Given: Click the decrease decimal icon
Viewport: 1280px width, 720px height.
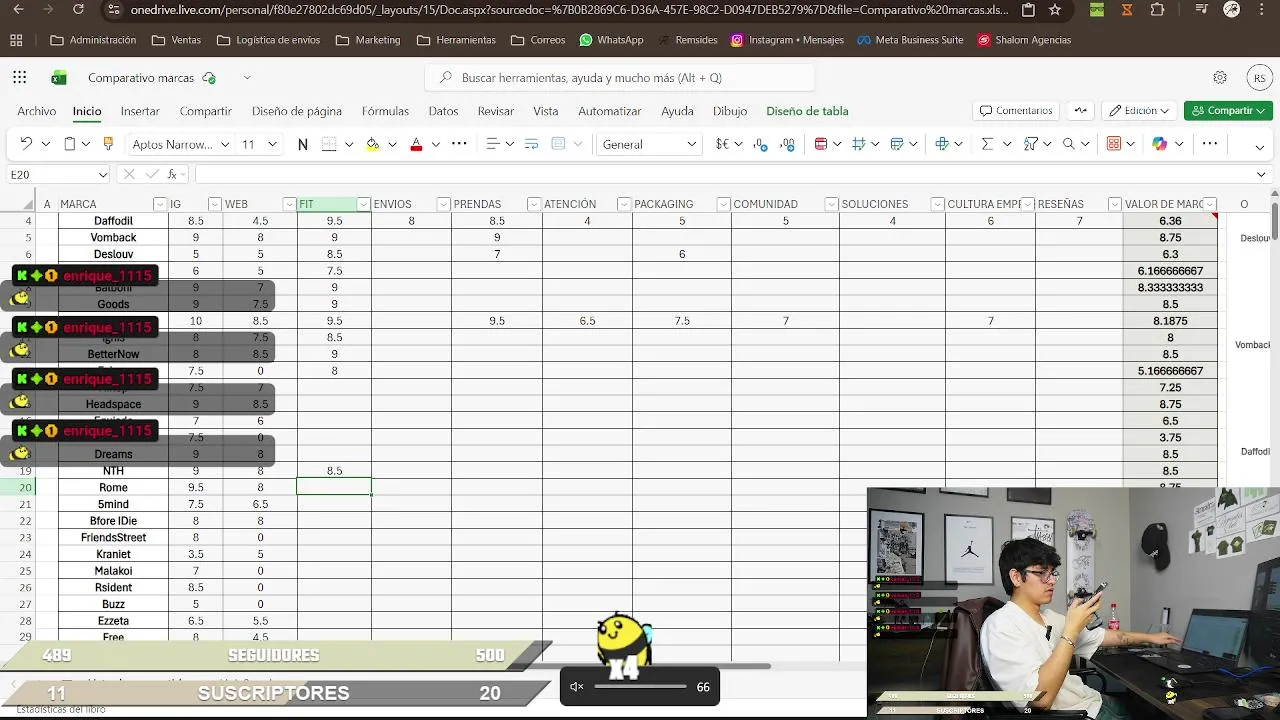Looking at the screenshot, I should pos(787,144).
